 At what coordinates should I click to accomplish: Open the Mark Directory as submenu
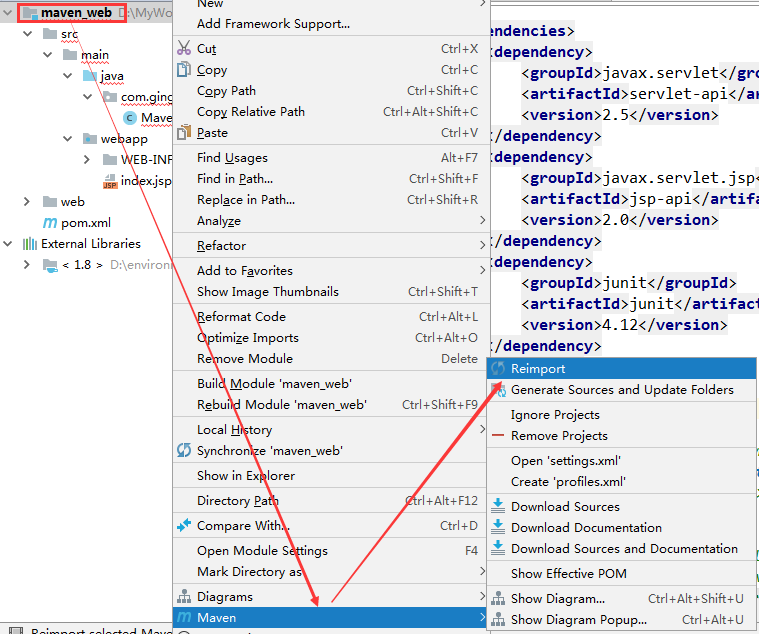point(331,572)
